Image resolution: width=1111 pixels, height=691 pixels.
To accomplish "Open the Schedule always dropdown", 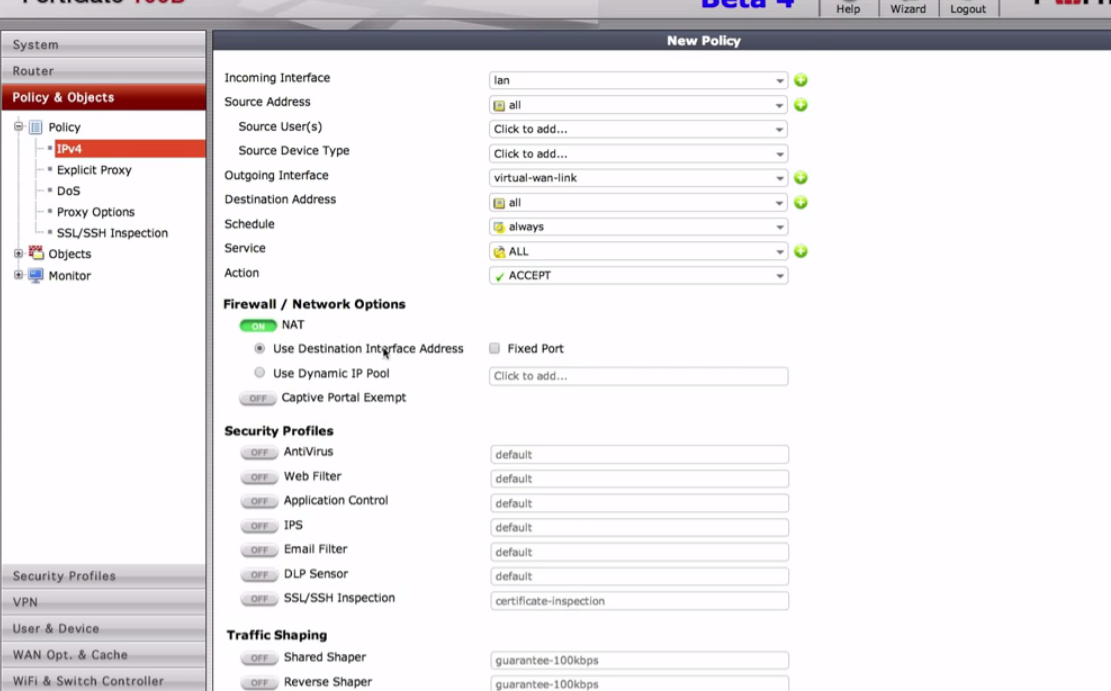I will [x=638, y=227].
